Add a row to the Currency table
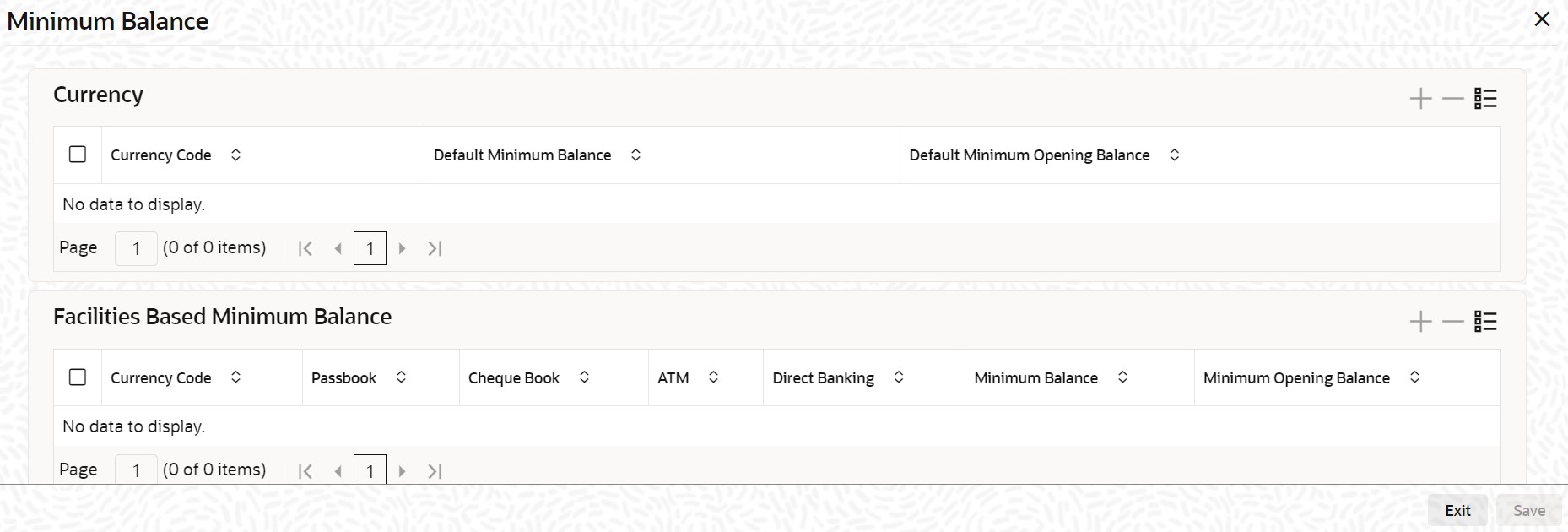The width and height of the screenshot is (1568, 532). pyautogui.click(x=1420, y=99)
